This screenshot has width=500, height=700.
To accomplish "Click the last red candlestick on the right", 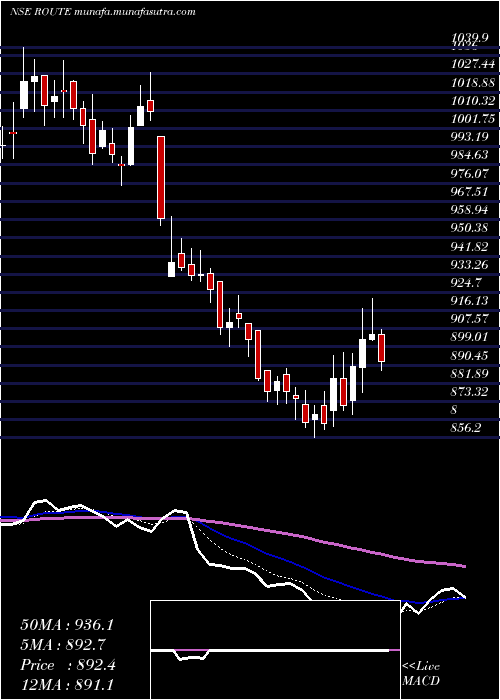I will 381,348.
